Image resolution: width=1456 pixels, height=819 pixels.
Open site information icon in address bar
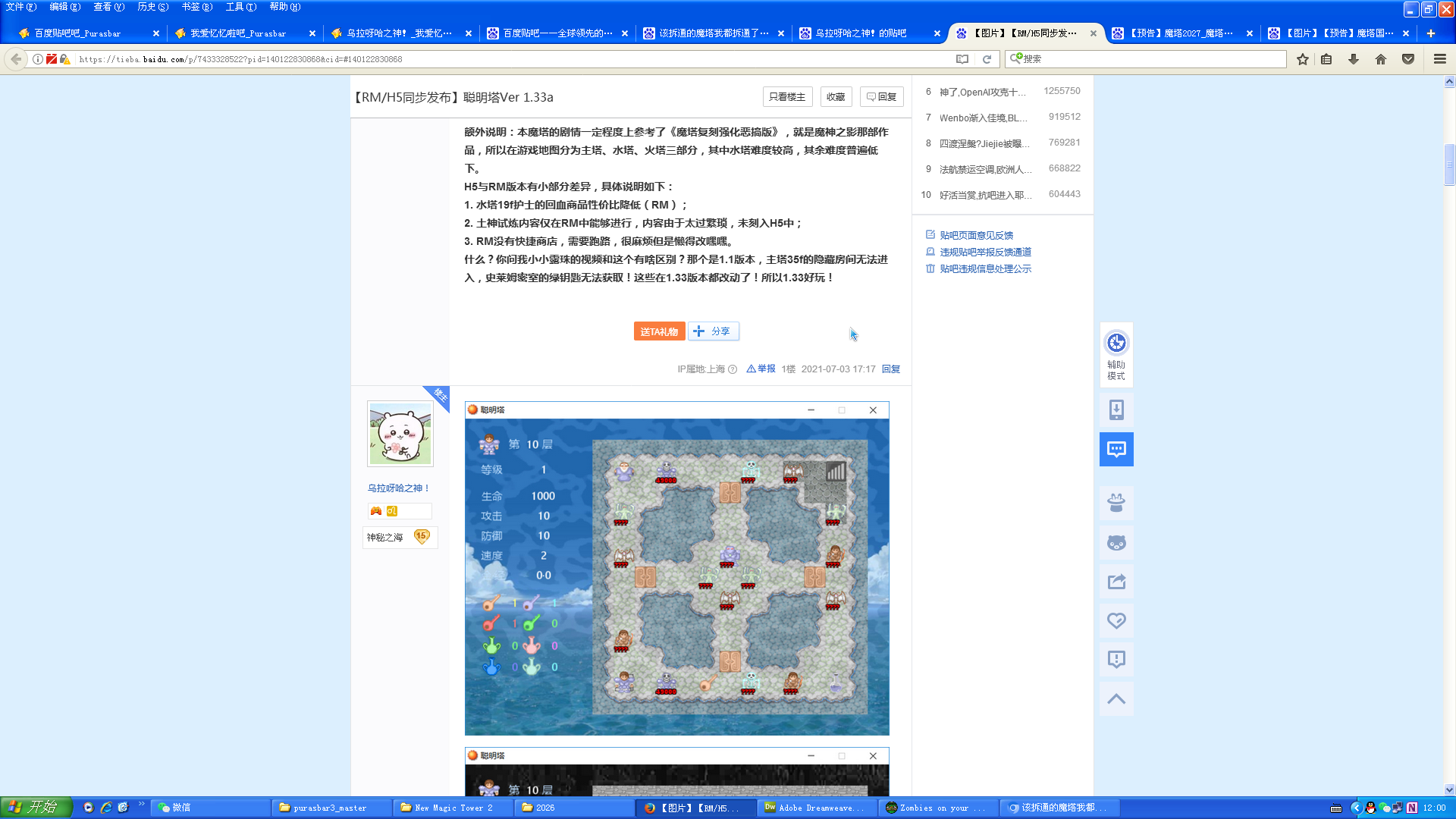[37, 59]
